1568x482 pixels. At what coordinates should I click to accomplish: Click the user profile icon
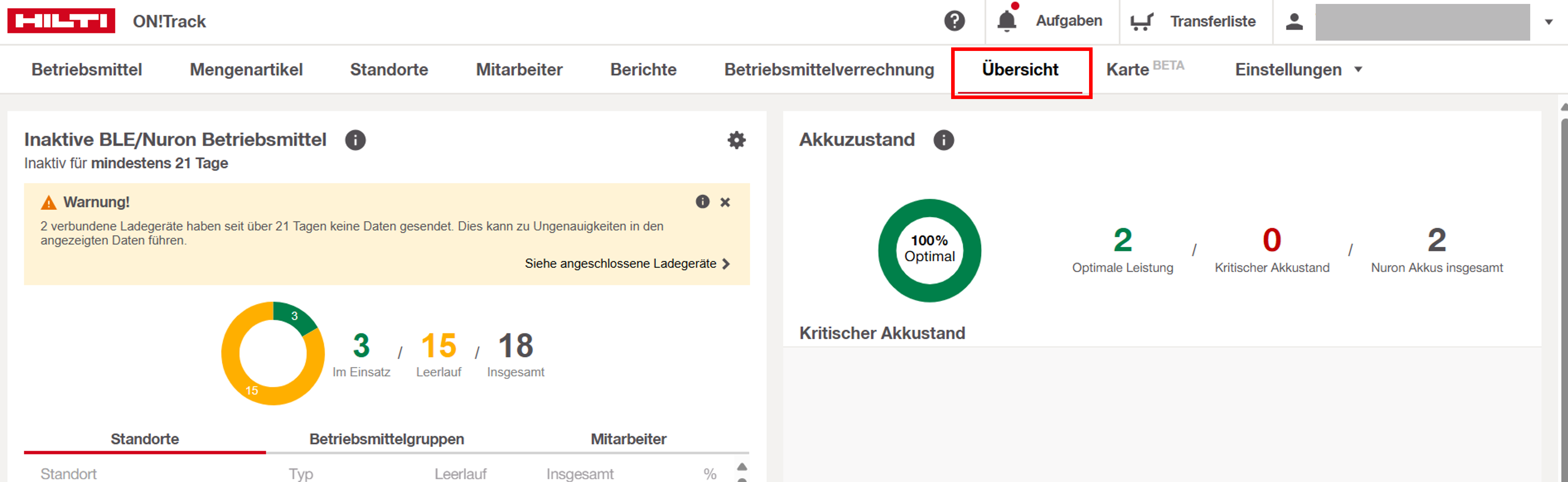(1294, 22)
